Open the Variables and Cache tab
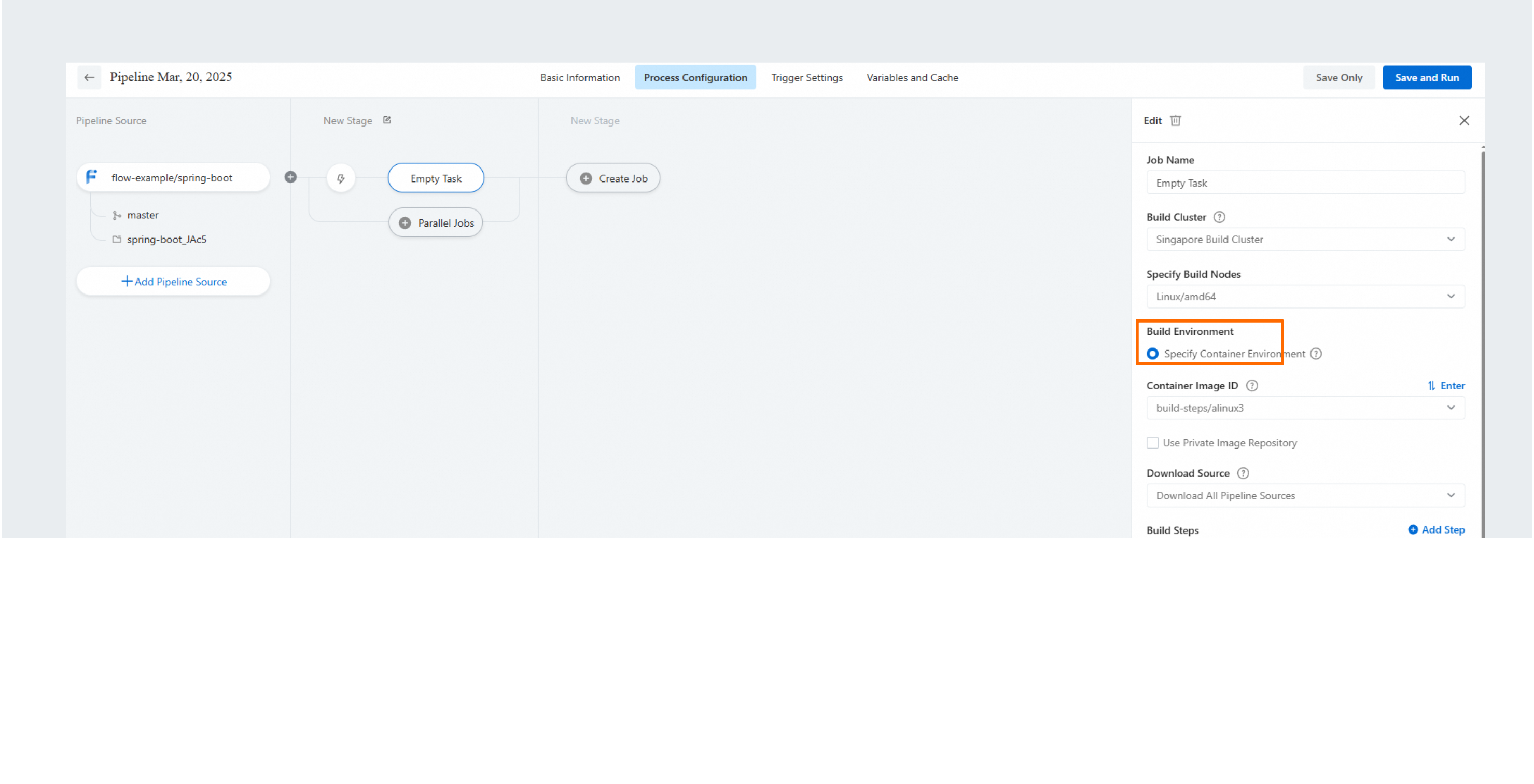1534x784 pixels. (912, 77)
